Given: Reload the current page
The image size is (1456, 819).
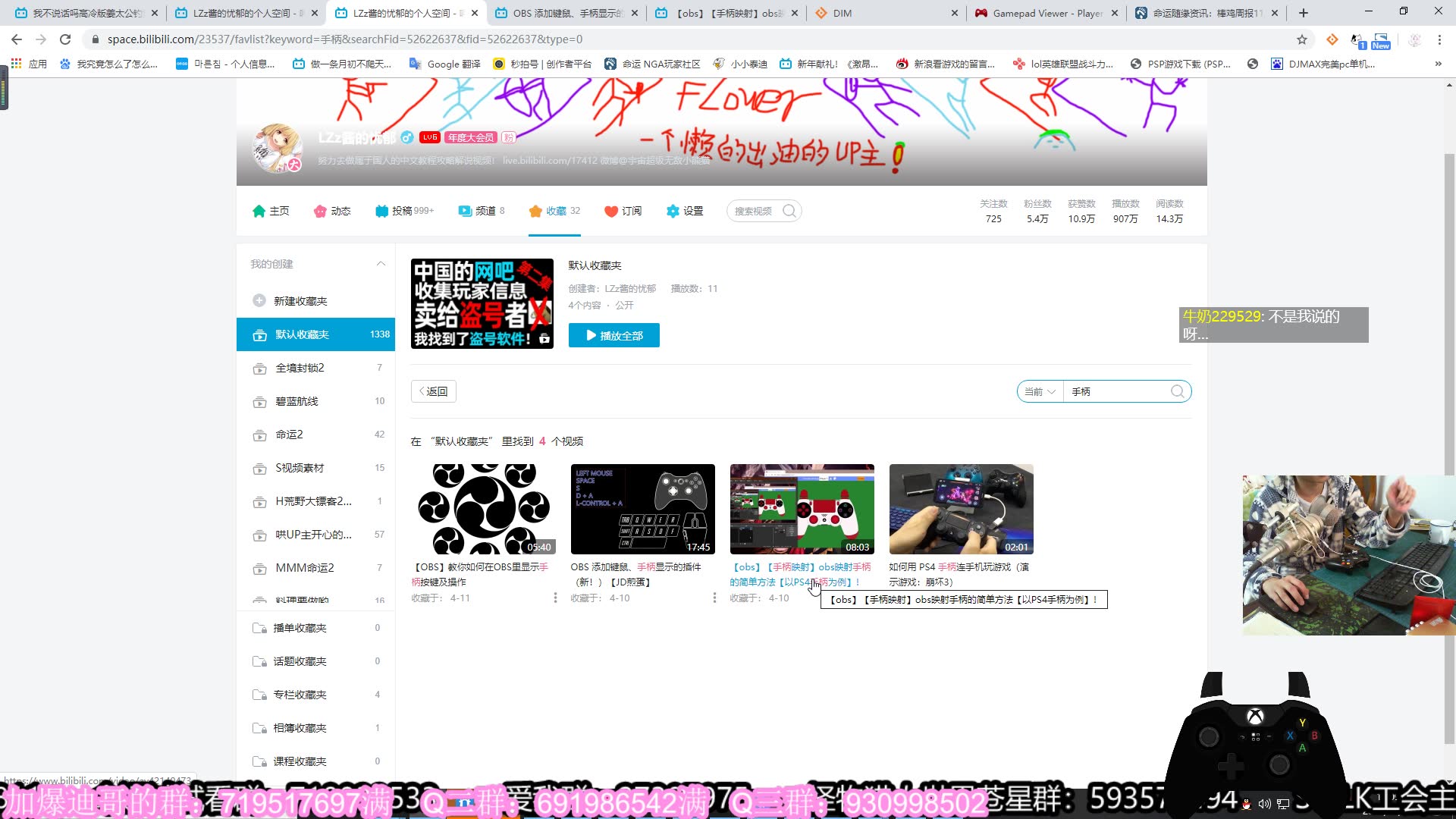Looking at the screenshot, I should [x=65, y=39].
